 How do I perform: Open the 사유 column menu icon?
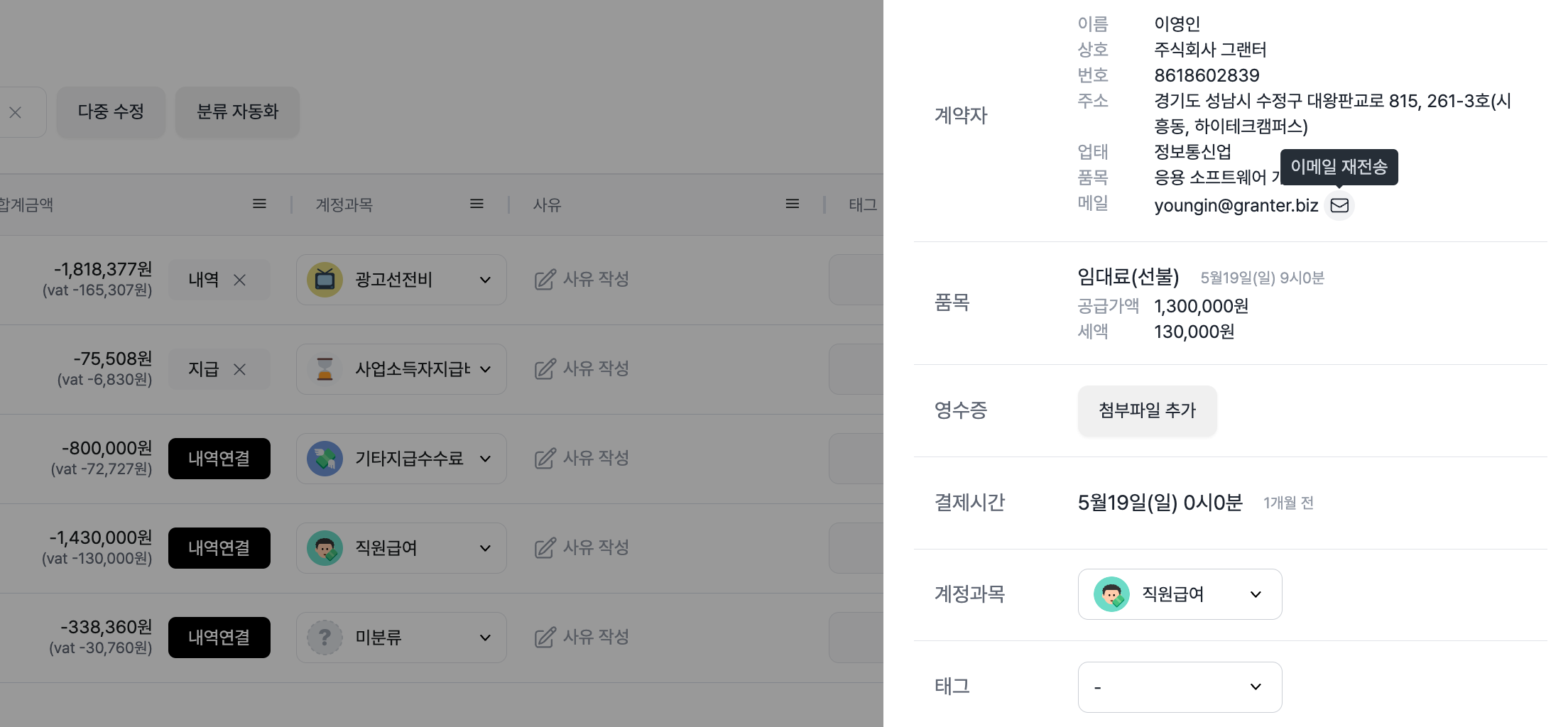793,204
